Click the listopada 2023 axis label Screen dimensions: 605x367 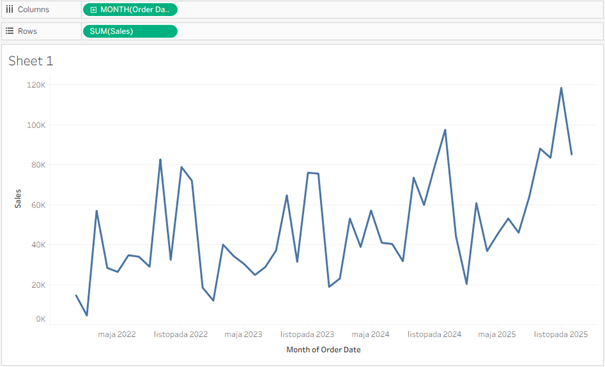(x=307, y=334)
